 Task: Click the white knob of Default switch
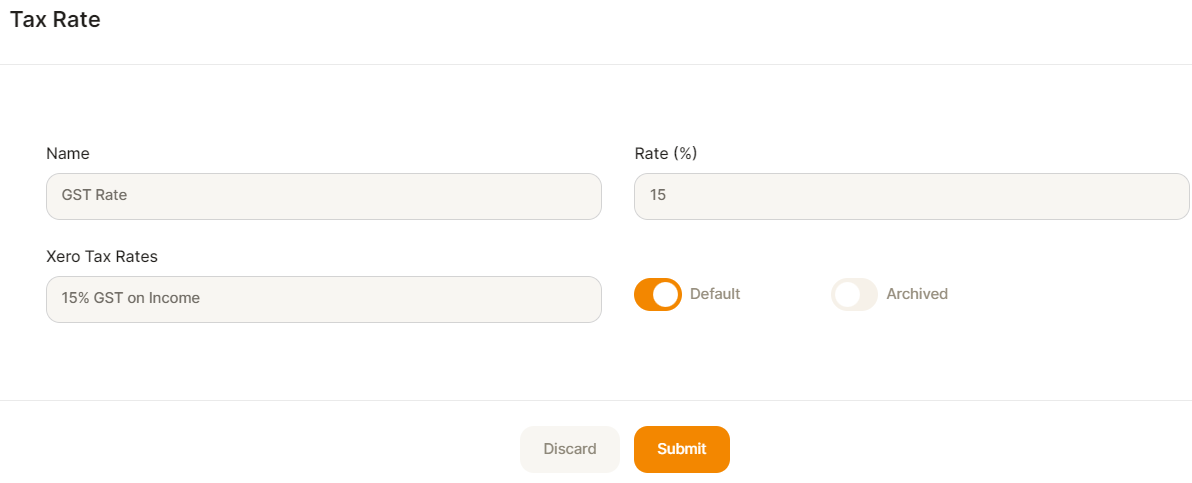coord(665,294)
